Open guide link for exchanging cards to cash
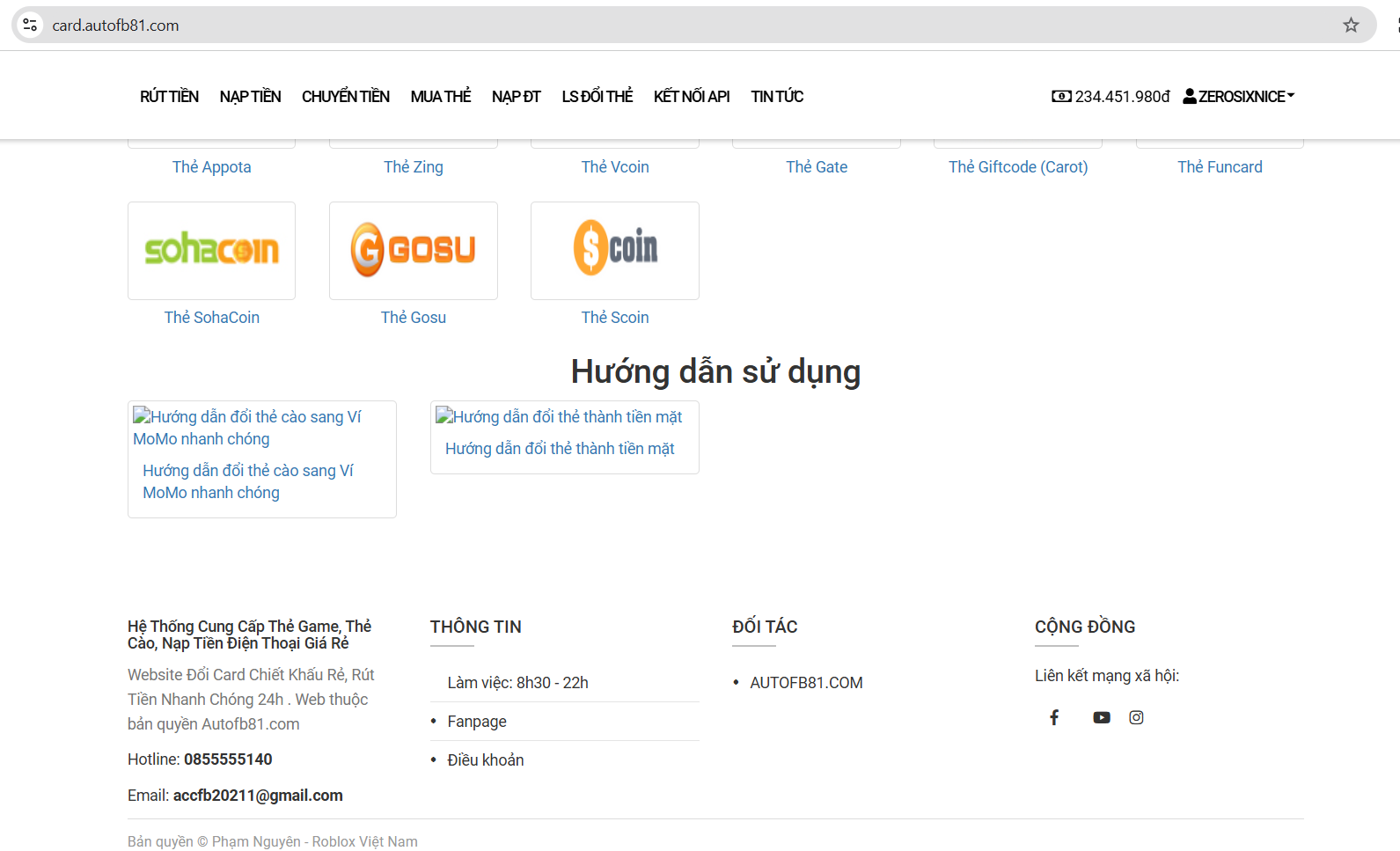The width and height of the screenshot is (1400, 851). click(560, 449)
